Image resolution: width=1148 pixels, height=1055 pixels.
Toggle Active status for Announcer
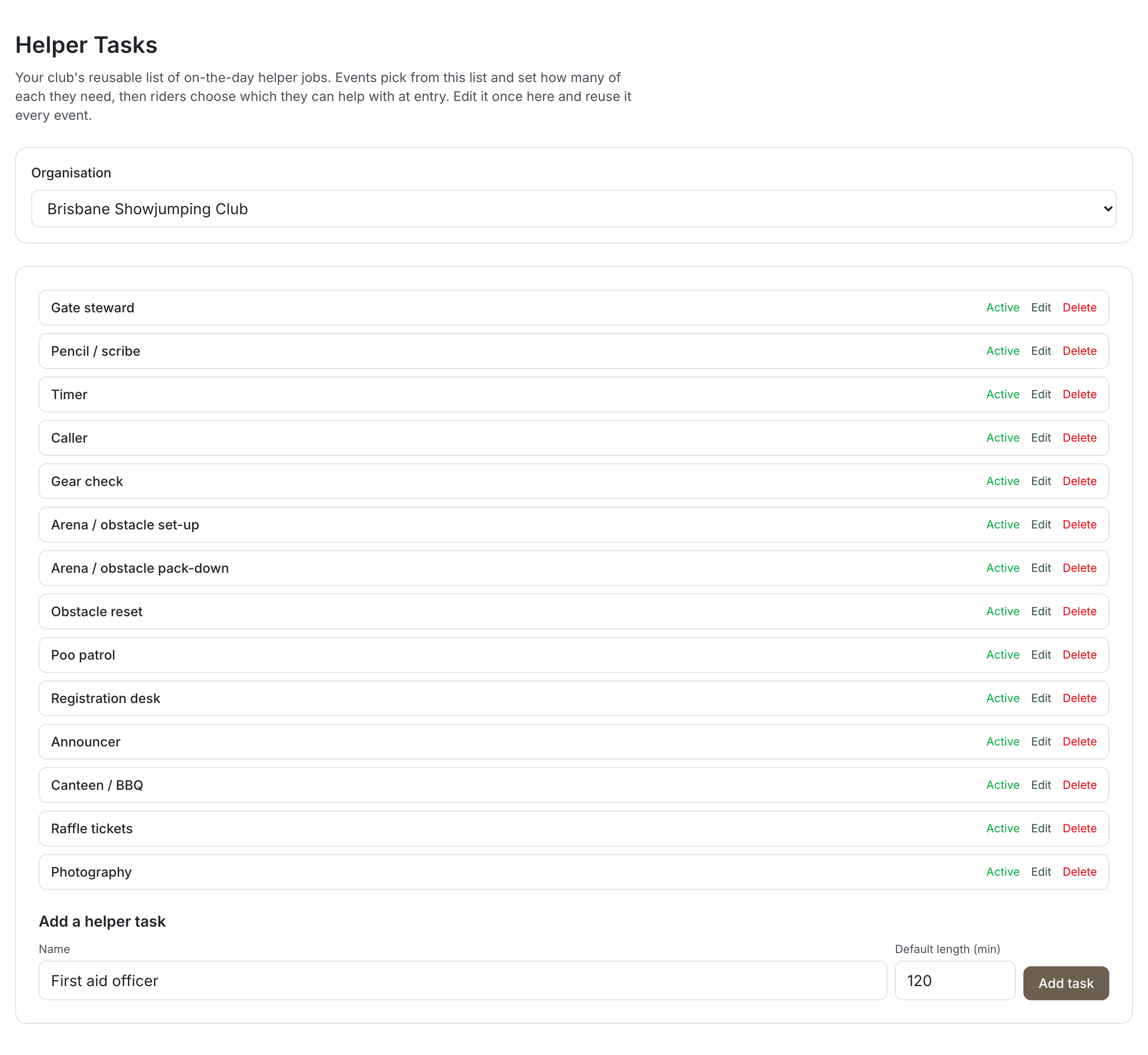click(x=1002, y=742)
